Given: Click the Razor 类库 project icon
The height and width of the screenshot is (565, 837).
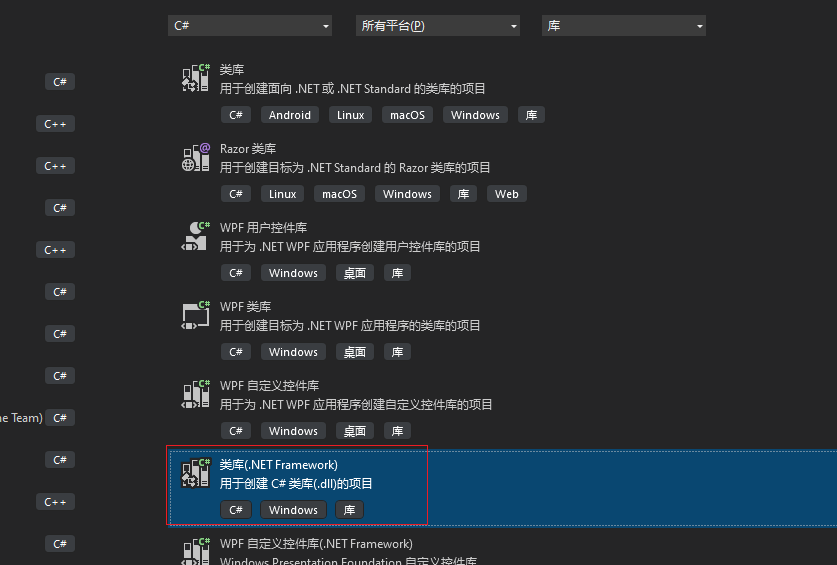Looking at the screenshot, I should pyautogui.click(x=195, y=158).
